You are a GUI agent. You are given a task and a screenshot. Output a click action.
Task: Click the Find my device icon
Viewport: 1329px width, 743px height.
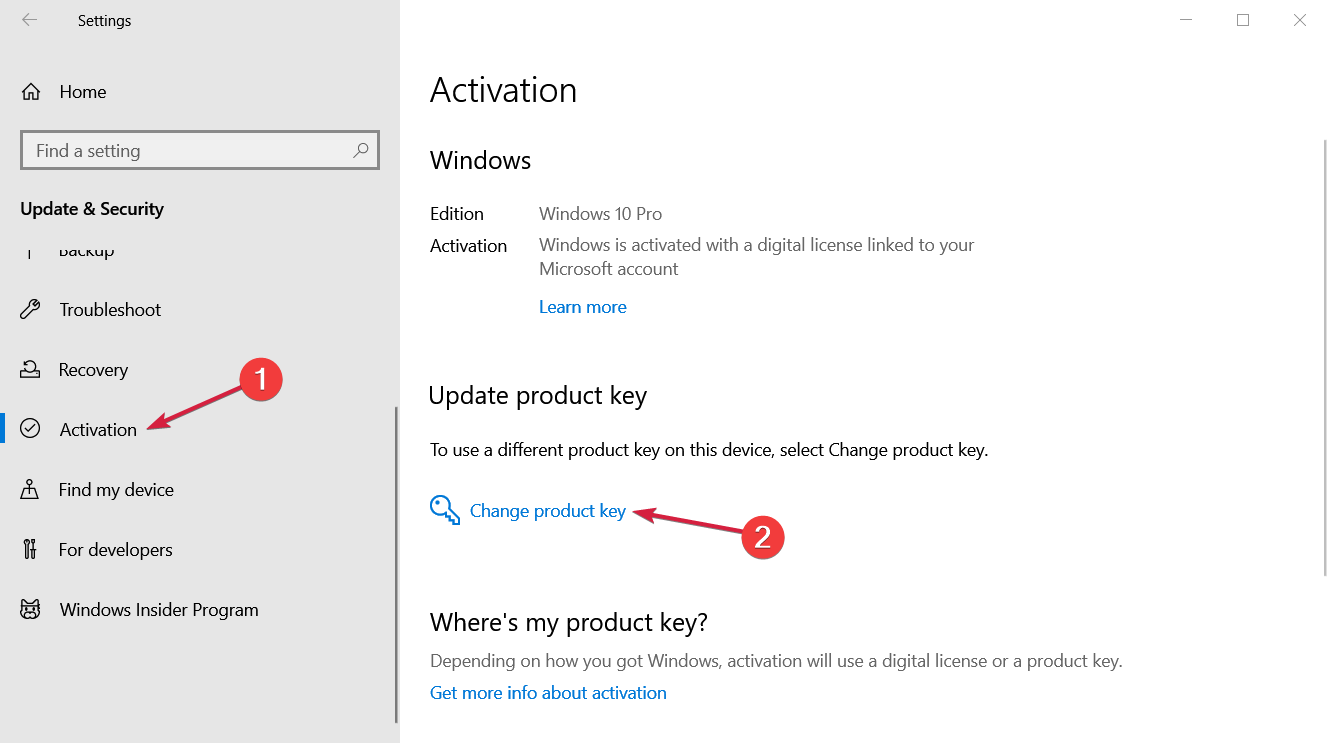[x=30, y=489]
